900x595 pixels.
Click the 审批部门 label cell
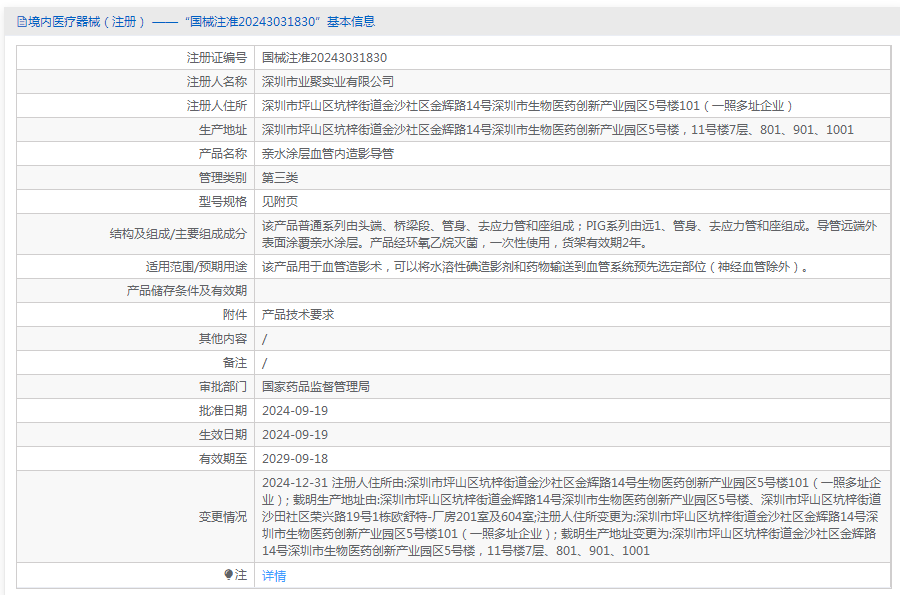[135, 387]
